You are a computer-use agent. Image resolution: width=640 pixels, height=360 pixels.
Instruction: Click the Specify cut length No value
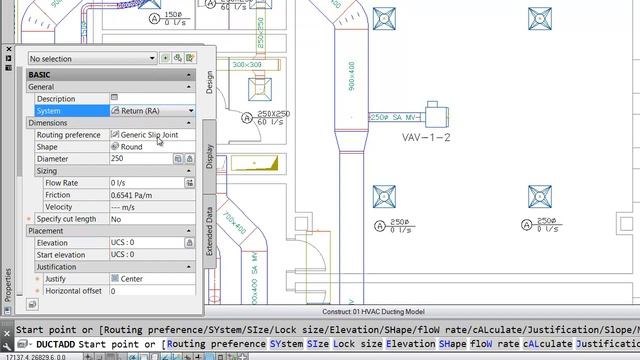[x=152, y=219]
